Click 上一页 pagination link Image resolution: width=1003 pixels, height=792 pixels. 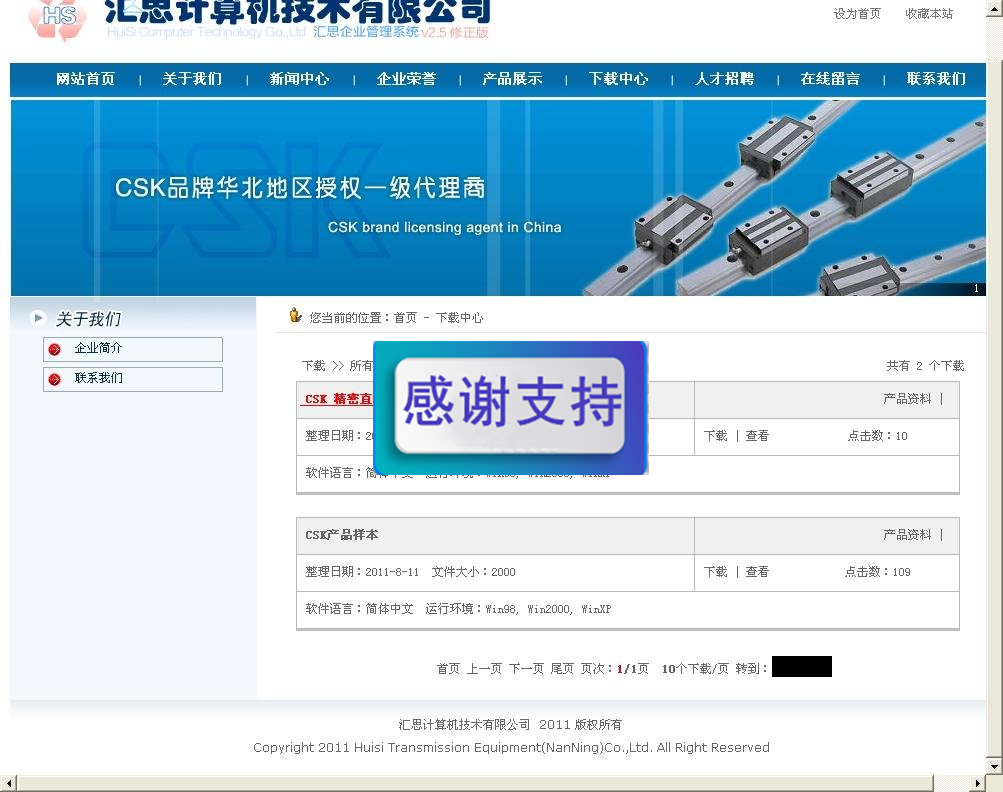484,669
